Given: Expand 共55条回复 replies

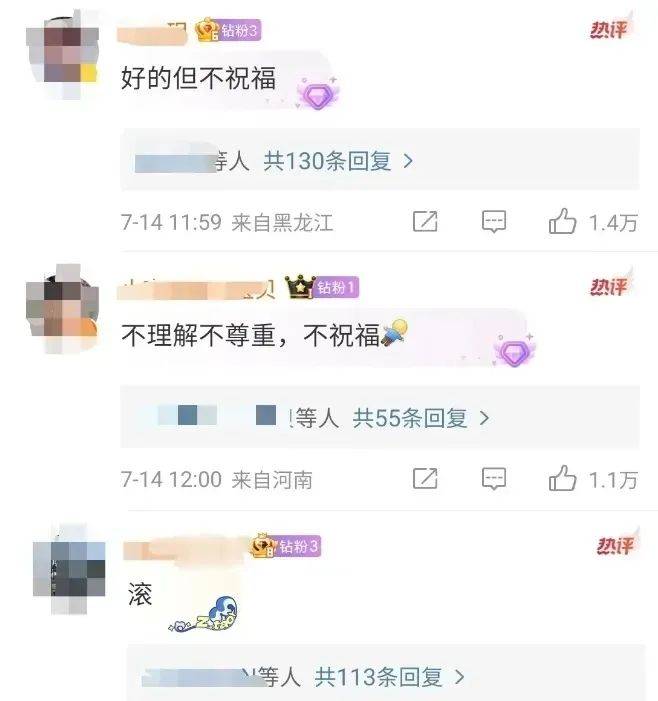Looking at the screenshot, I should (421, 418).
